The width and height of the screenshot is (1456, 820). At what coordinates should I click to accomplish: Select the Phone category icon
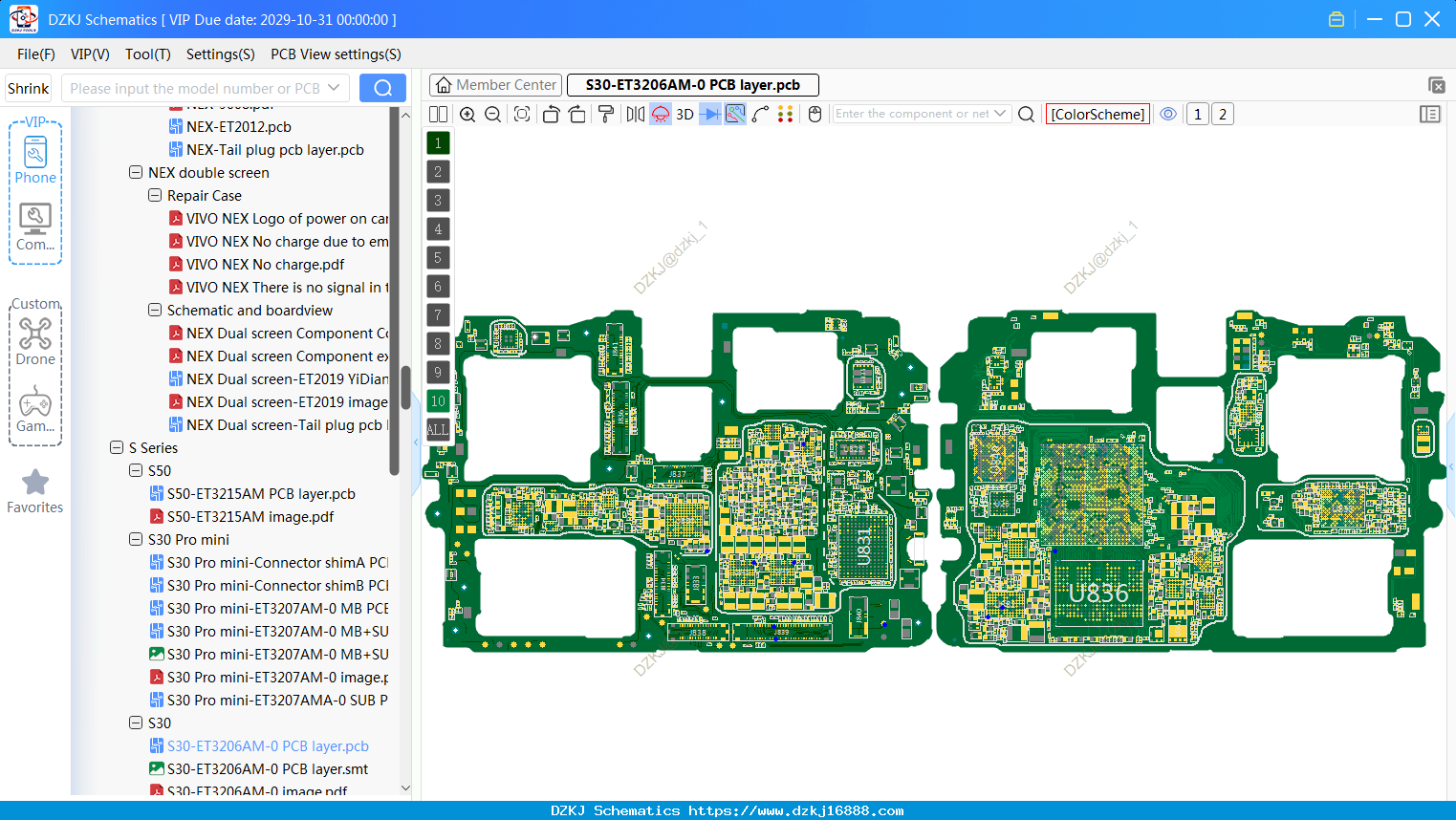click(x=35, y=158)
